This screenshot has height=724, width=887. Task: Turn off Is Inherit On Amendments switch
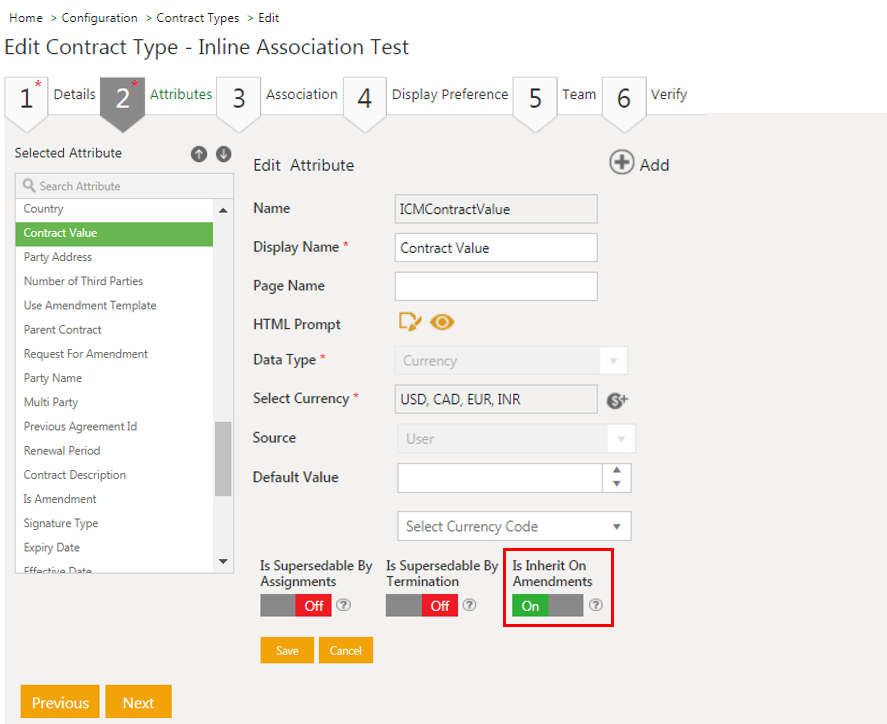point(547,605)
